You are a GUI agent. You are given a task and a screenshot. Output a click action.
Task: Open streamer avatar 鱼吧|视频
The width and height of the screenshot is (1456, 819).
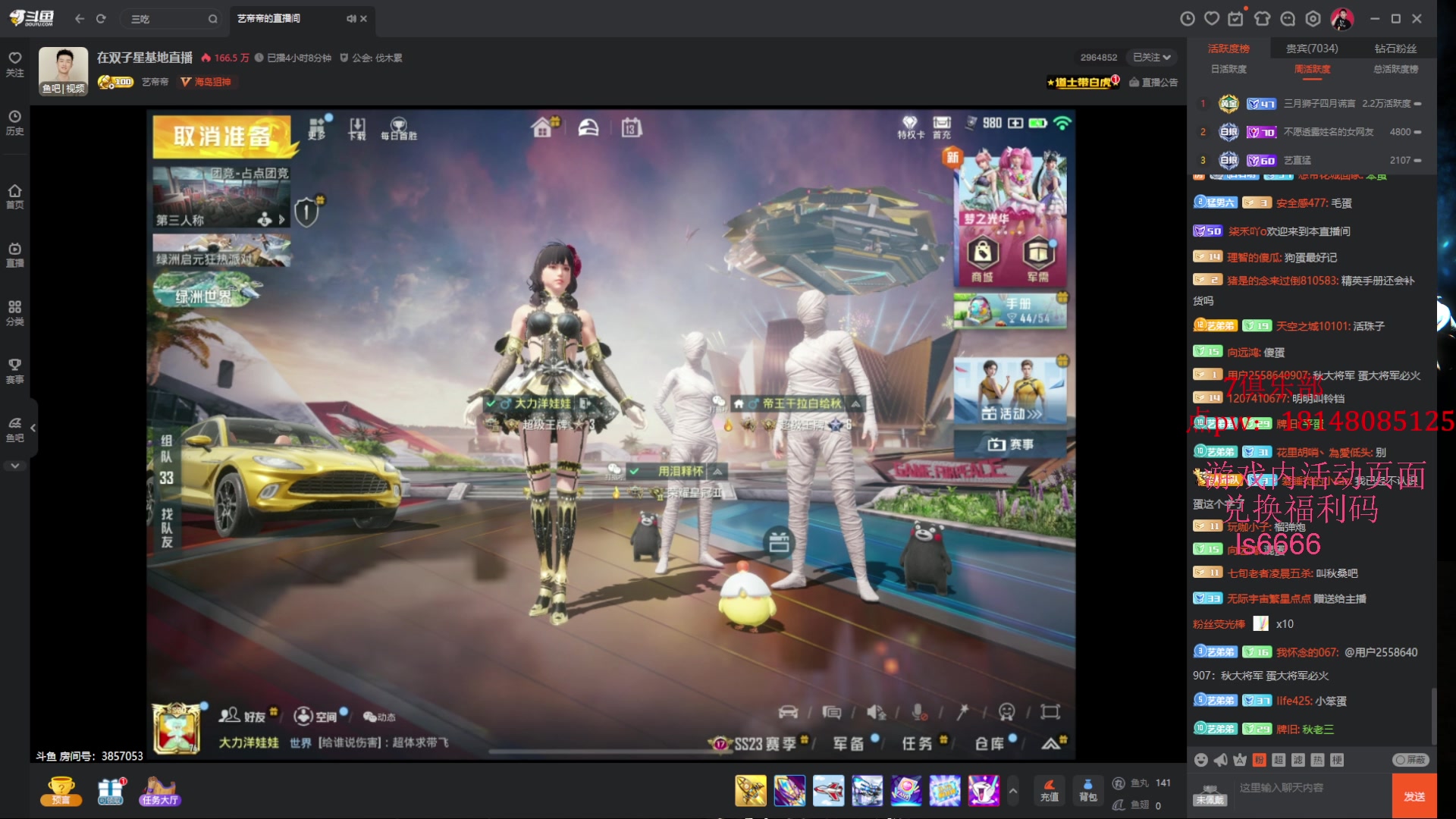[x=64, y=71]
